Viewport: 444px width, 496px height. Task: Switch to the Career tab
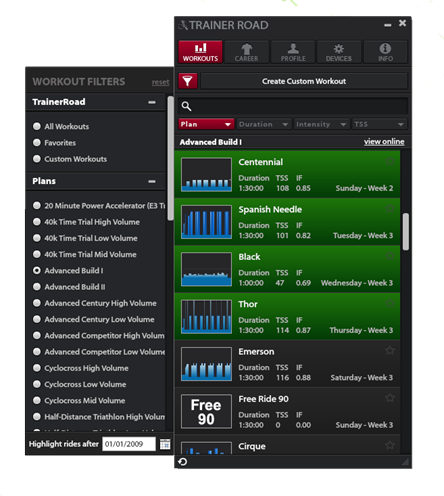click(246, 52)
